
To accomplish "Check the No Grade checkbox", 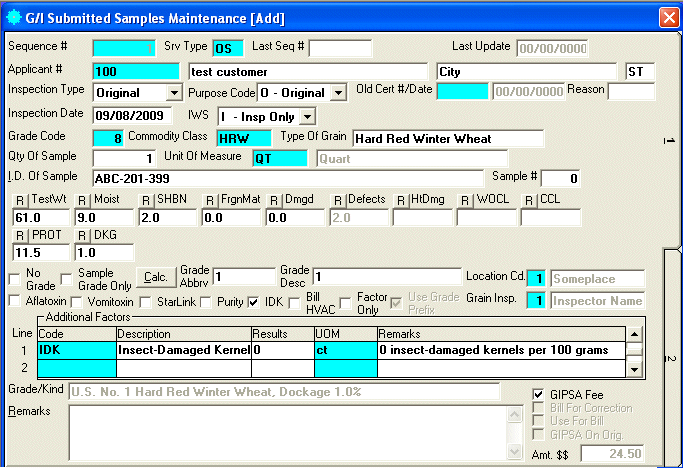I will (14, 277).
